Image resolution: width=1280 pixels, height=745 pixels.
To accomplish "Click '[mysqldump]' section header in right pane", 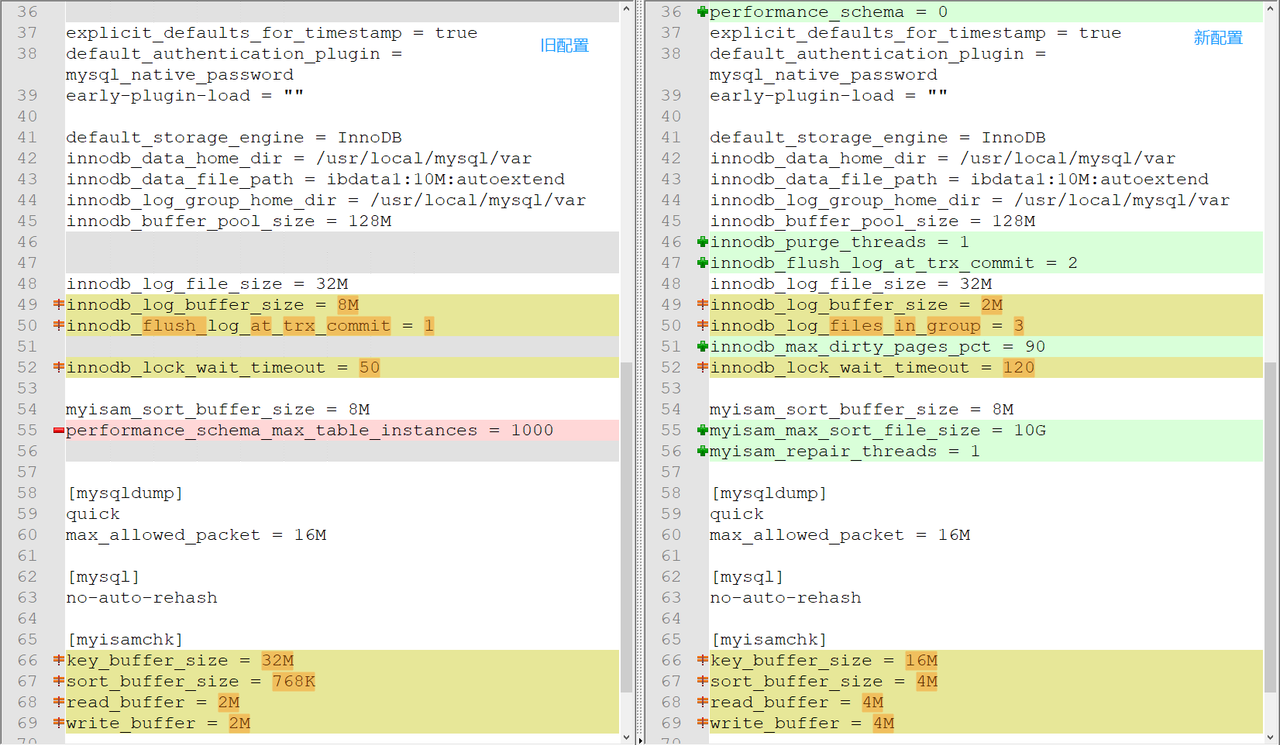I will point(769,493).
